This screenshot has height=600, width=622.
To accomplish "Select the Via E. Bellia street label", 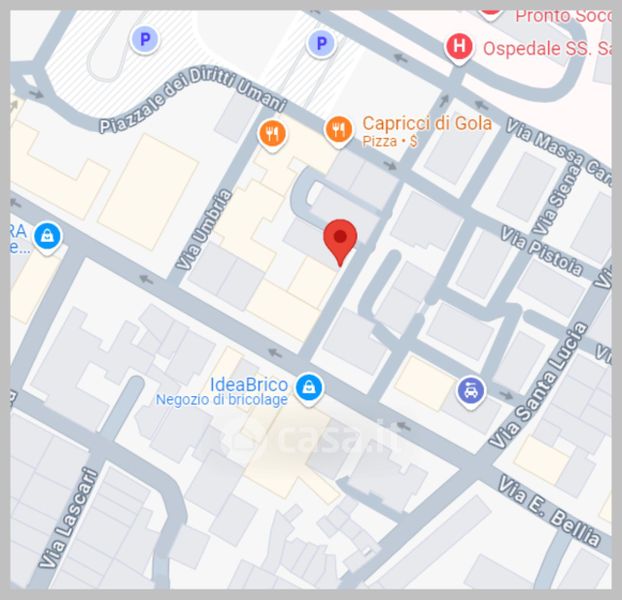I will (549, 511).
